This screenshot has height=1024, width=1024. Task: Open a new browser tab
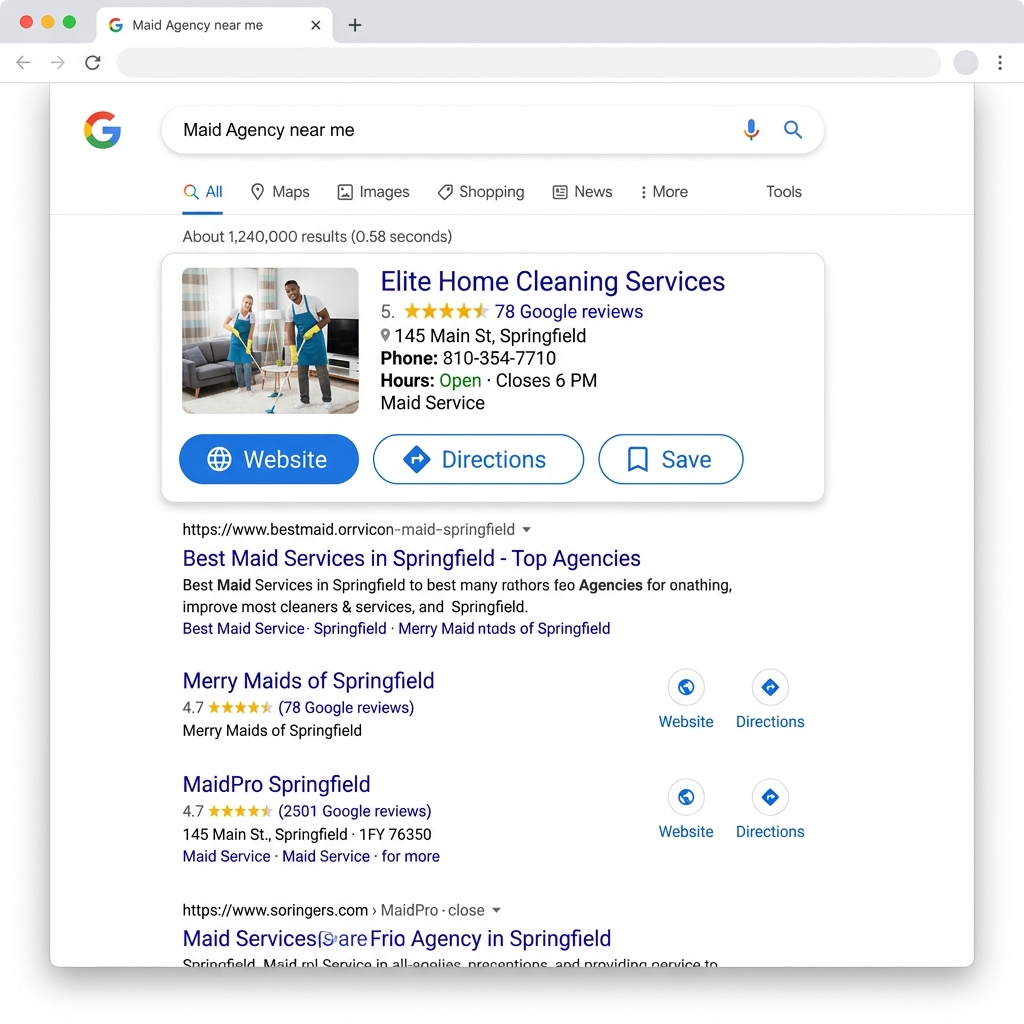355,25
